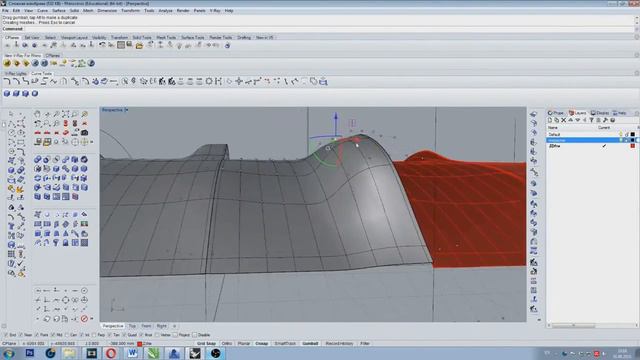
Task: Open the Windows Start menu
Action: (9, 353)
